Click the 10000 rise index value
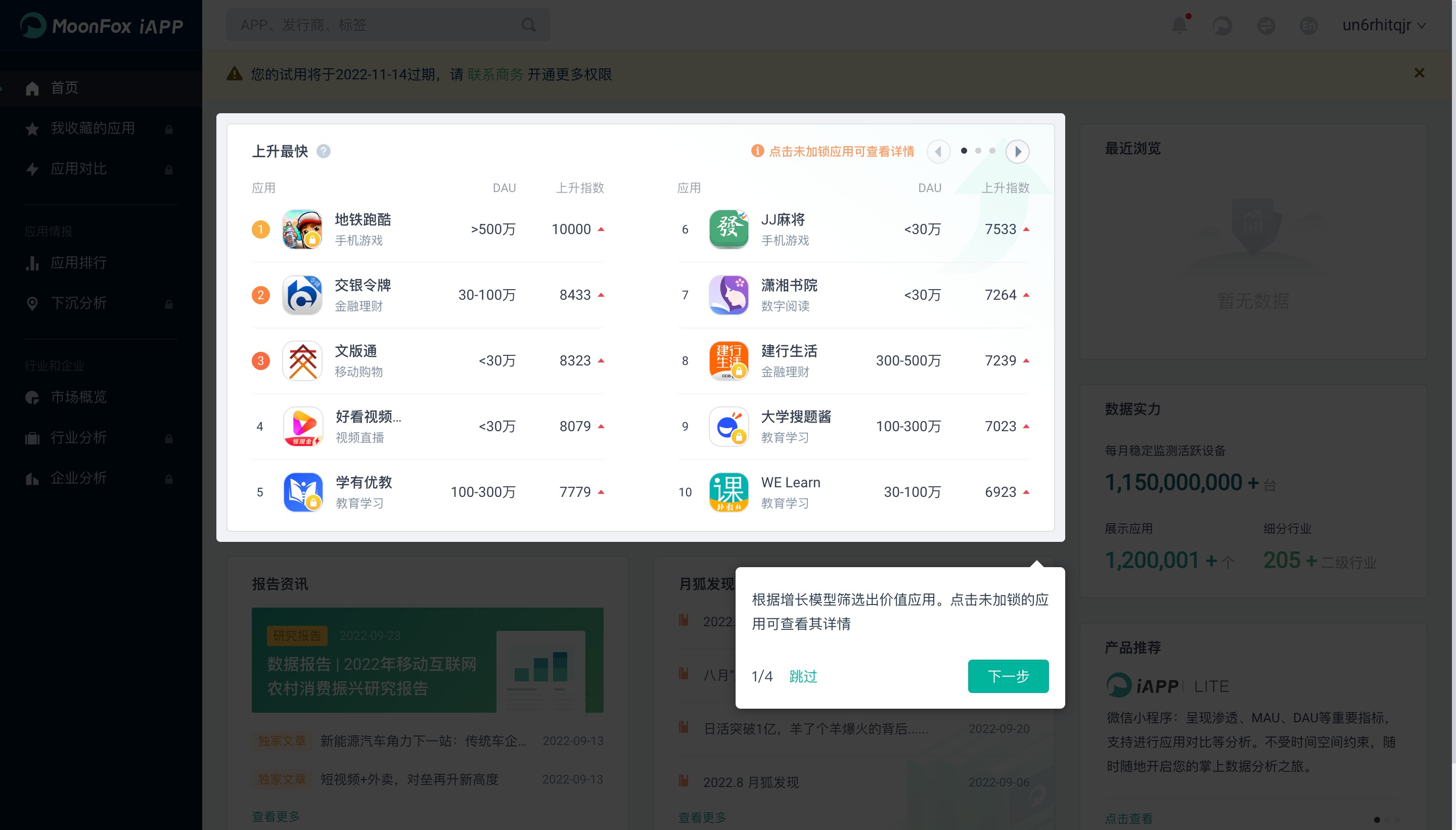Image resolution: width=1456 pixels, height=830 pixels. coord(571,229)
